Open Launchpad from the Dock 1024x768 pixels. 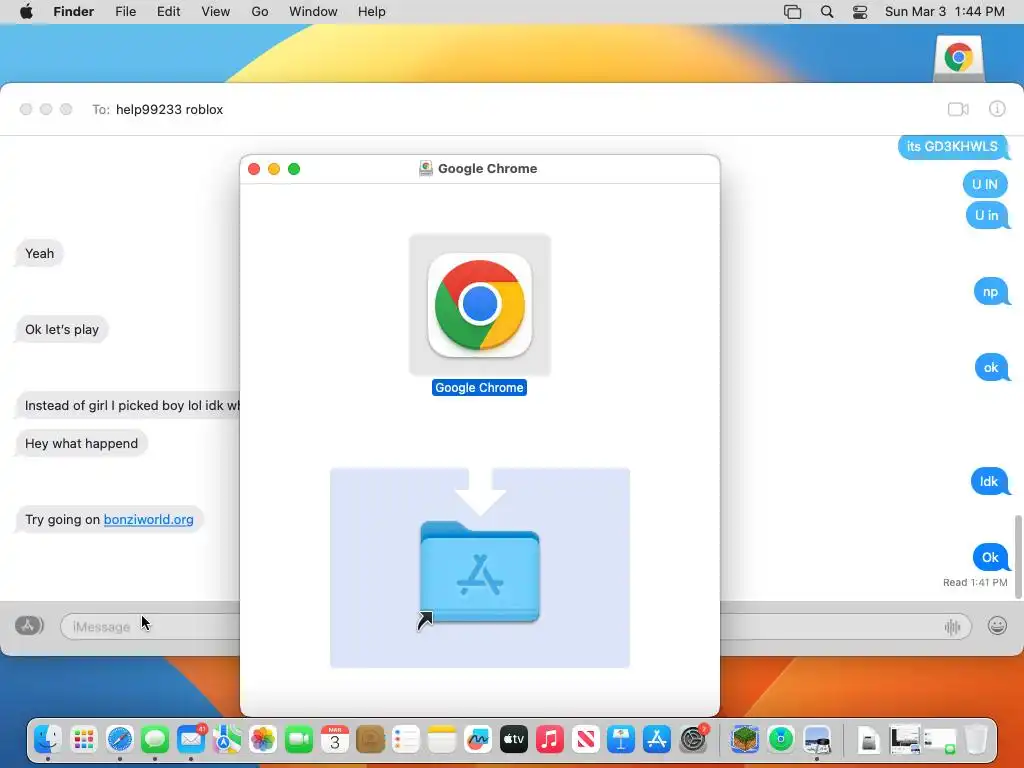point(84,739)
